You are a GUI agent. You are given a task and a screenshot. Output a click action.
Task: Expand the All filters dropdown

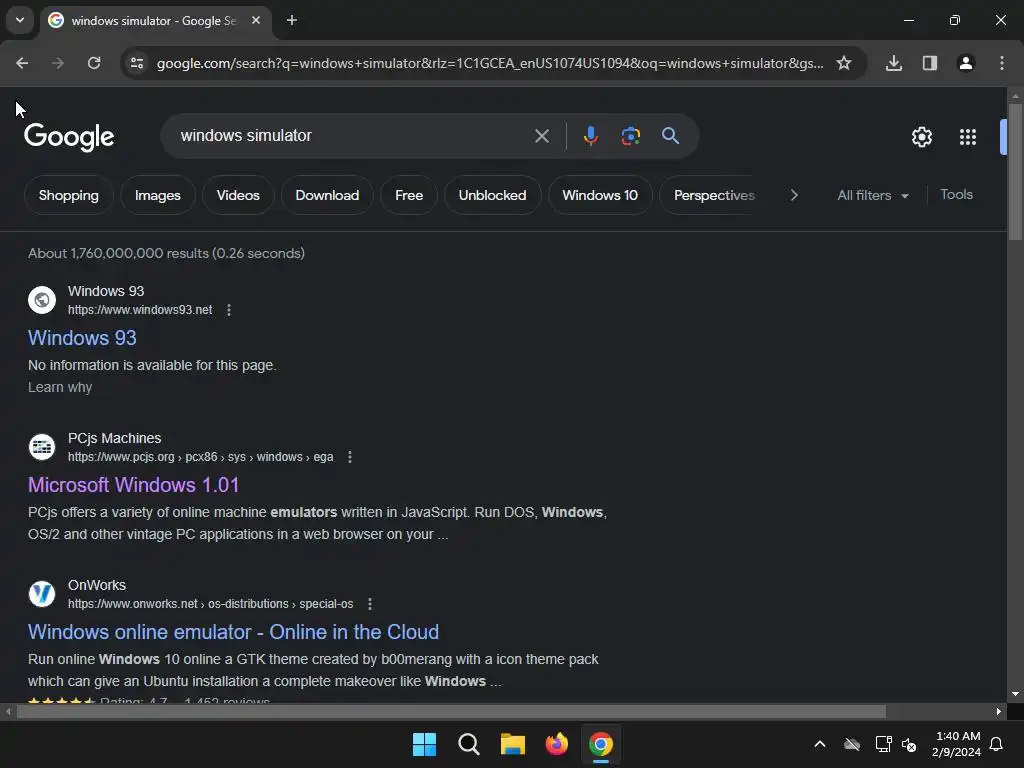pos(872,195)
